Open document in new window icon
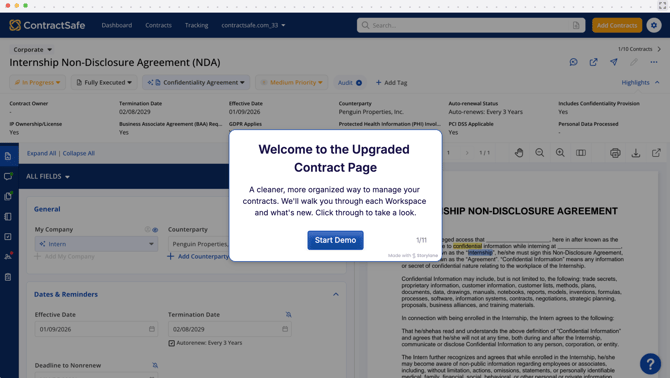Screen dimensions: 670x378 point(656,153)
